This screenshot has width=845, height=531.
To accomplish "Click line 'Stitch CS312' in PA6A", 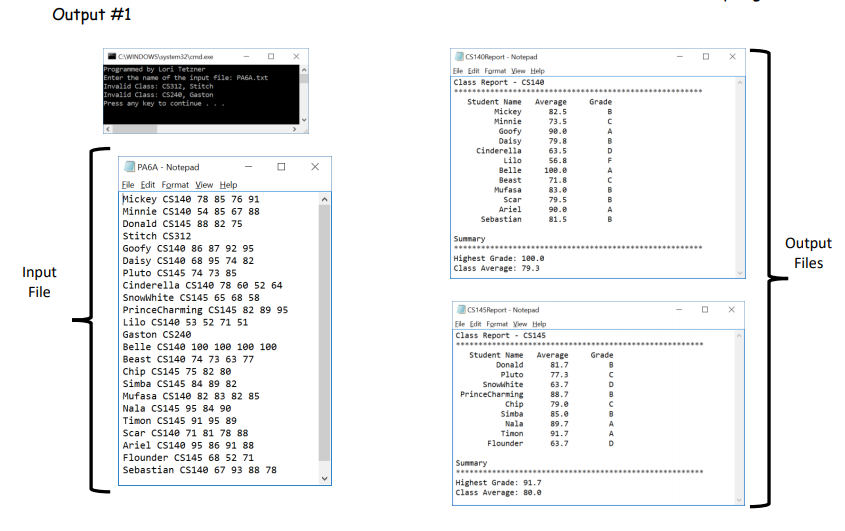I will [157, 236].
